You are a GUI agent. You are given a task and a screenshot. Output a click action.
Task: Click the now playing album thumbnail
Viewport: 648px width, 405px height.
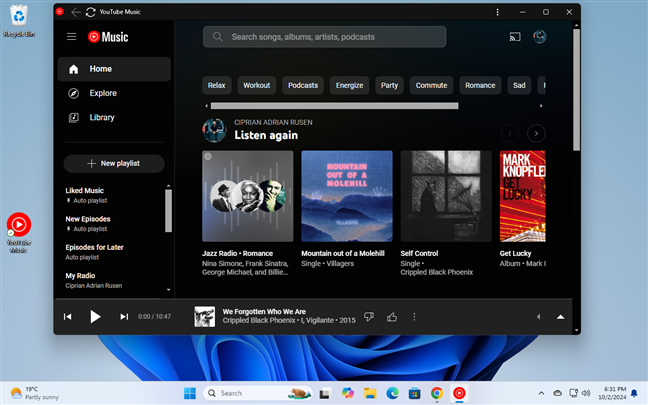pyautogui.click(x=205, y=317)
